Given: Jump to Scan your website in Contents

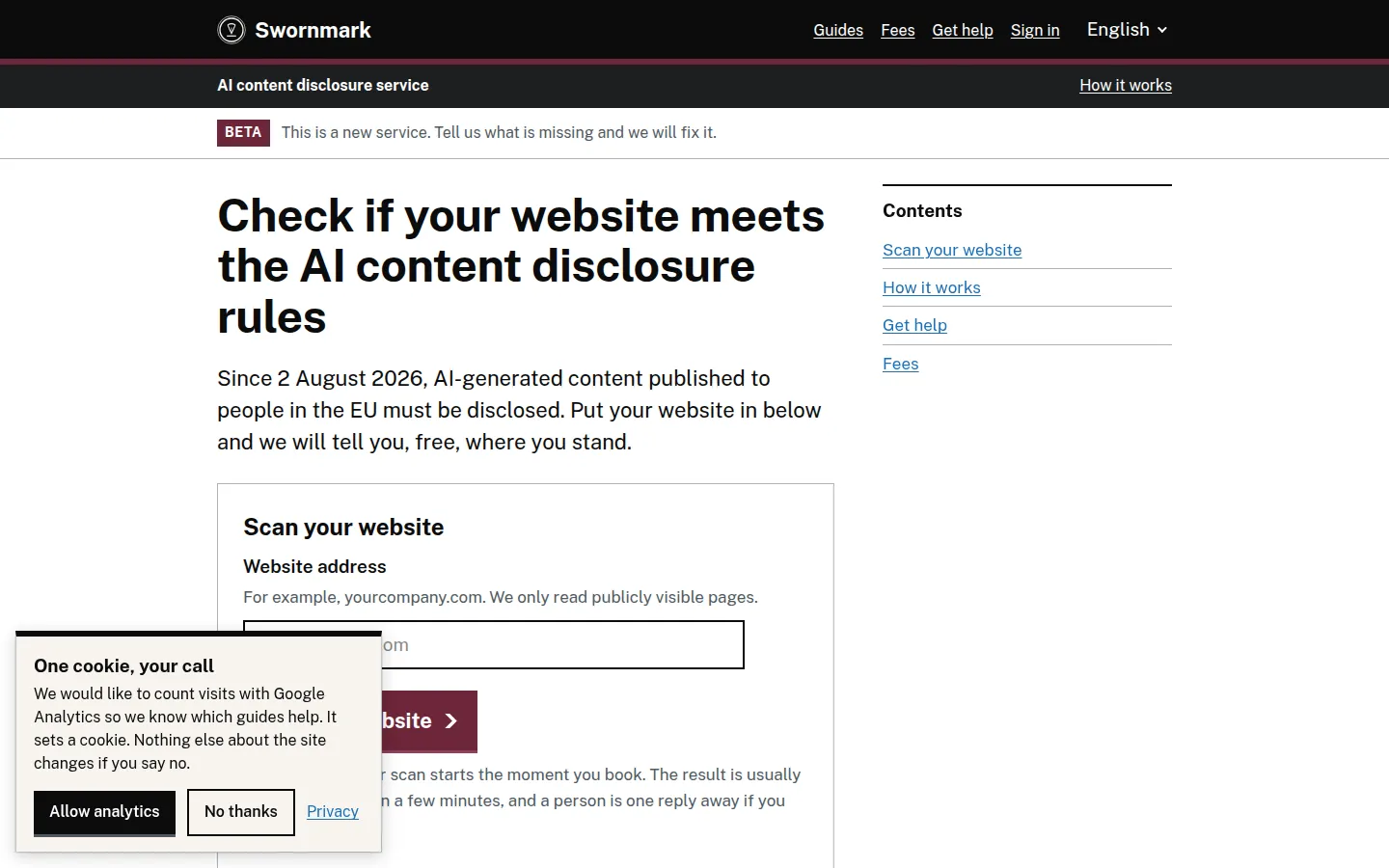Looking at the screenshot, I should pyautogui.click(x=952, y=250).
